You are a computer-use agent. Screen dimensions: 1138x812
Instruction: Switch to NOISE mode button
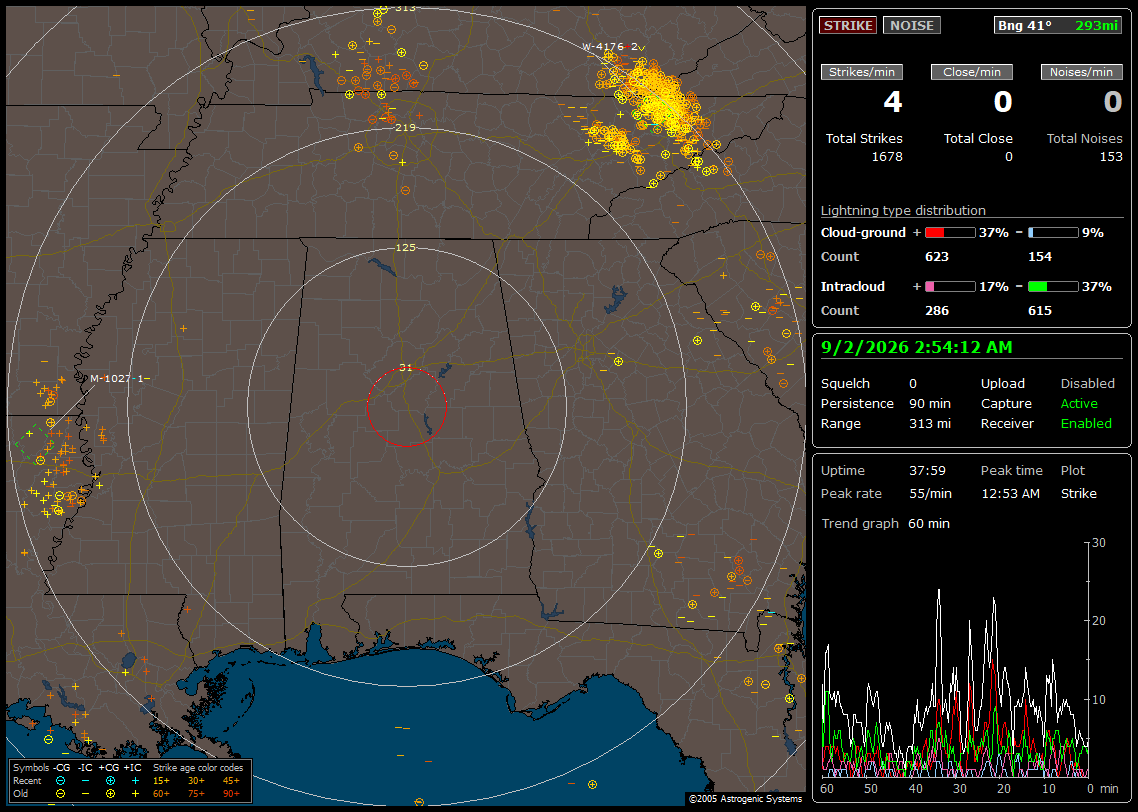point(912,25)
